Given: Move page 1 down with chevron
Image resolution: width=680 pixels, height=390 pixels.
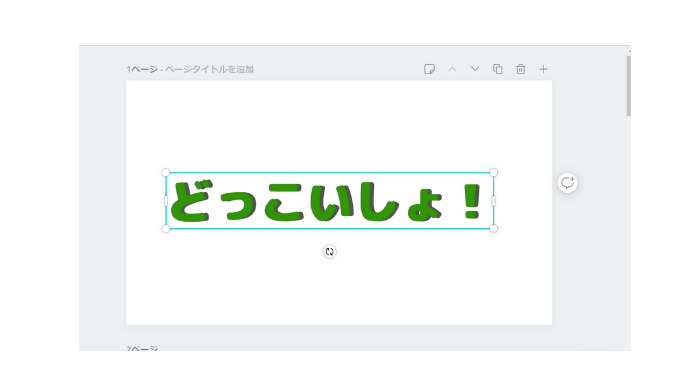Looking at the screenshot, I should (475, 69).
